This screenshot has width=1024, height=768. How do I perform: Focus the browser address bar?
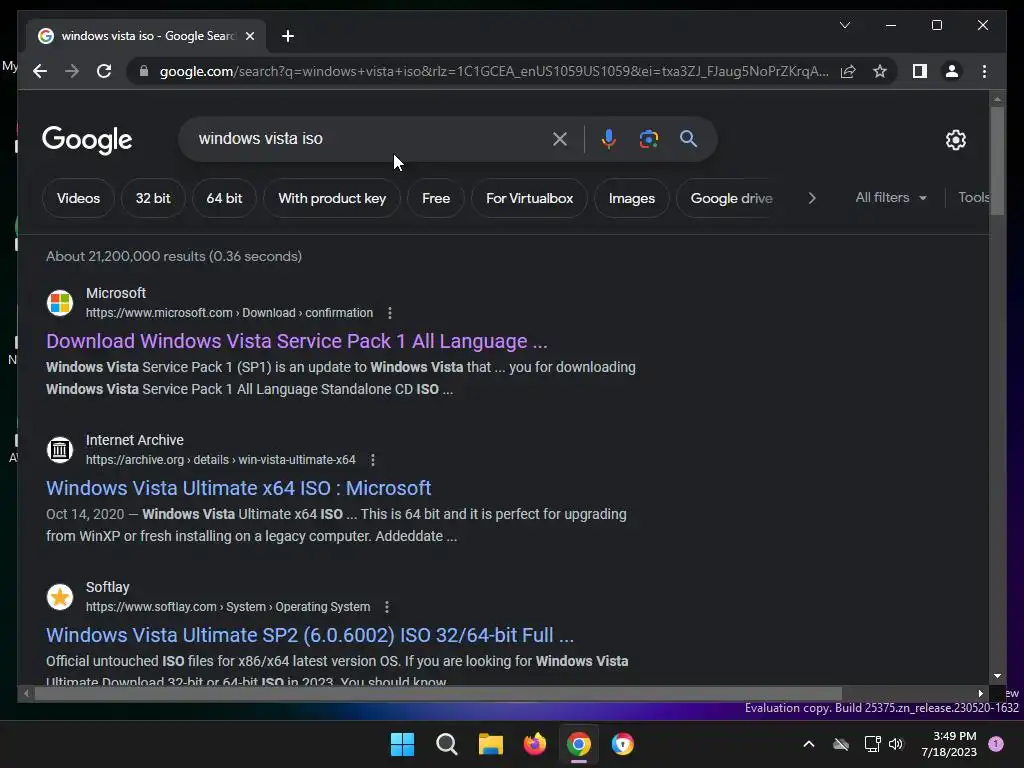pyautogui.click(x=494, y=71)
